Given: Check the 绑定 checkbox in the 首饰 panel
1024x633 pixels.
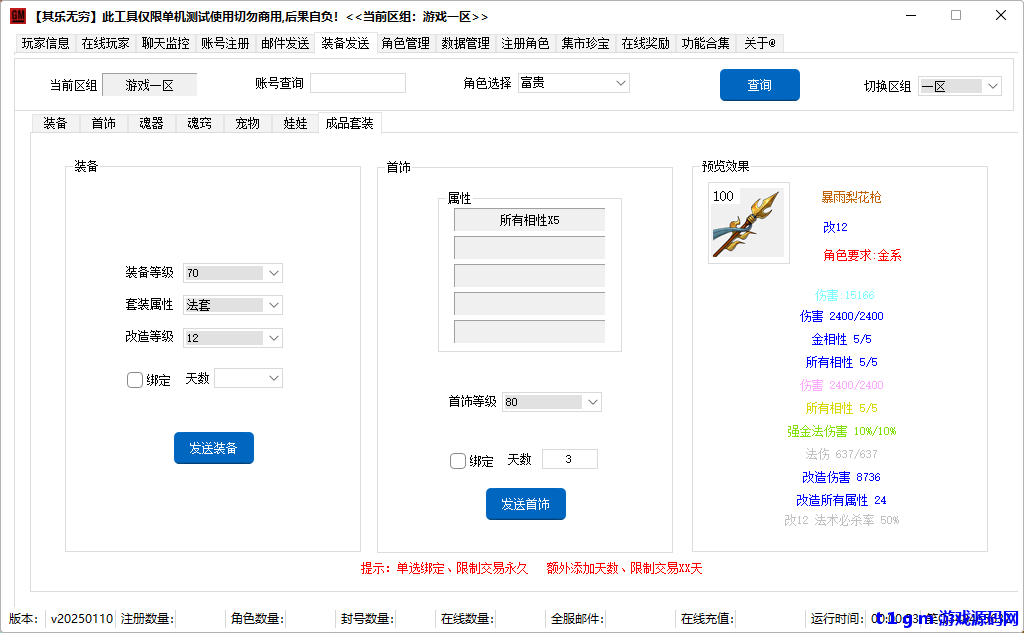Looking at the screenshot, I should [x=457, y=459].
